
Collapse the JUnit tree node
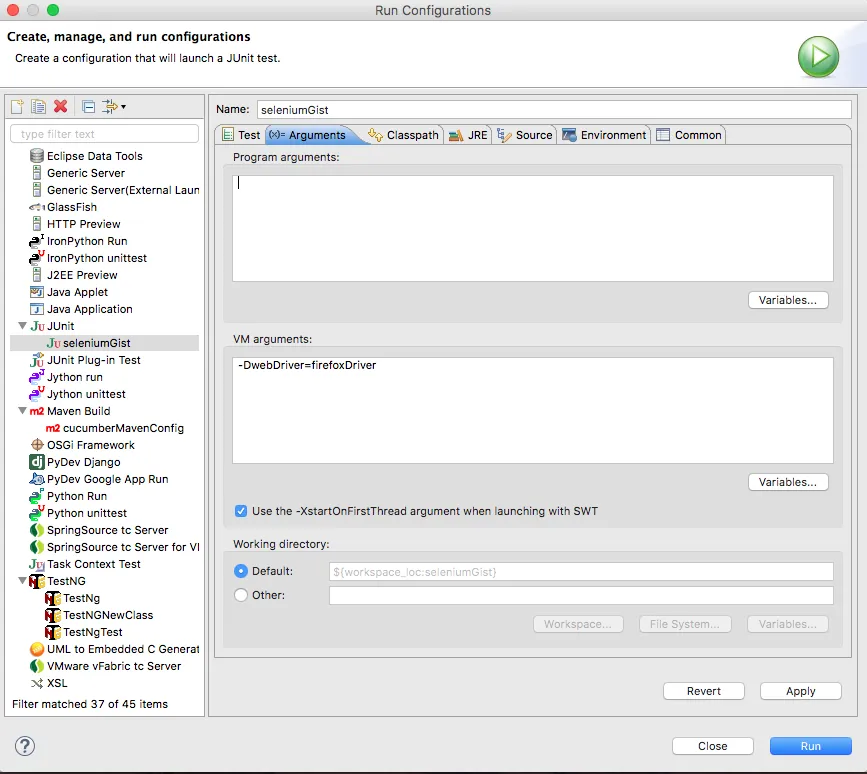[22, 326]
